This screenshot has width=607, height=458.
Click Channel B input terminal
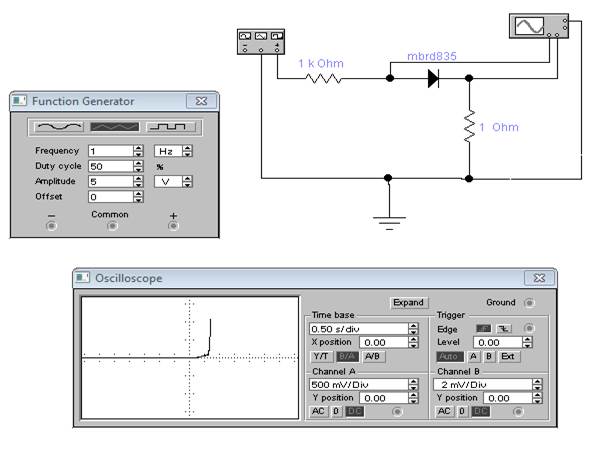coord(519,412)
